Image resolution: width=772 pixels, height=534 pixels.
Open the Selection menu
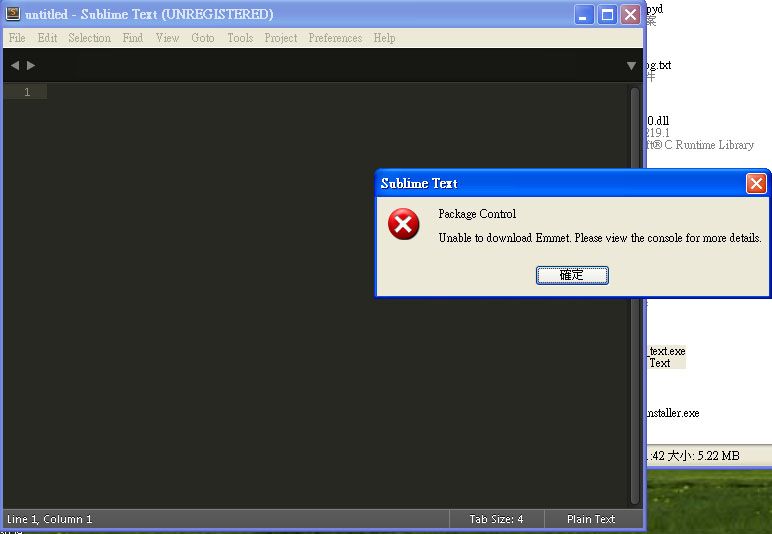pyautogui.click(x=89, y=38)
